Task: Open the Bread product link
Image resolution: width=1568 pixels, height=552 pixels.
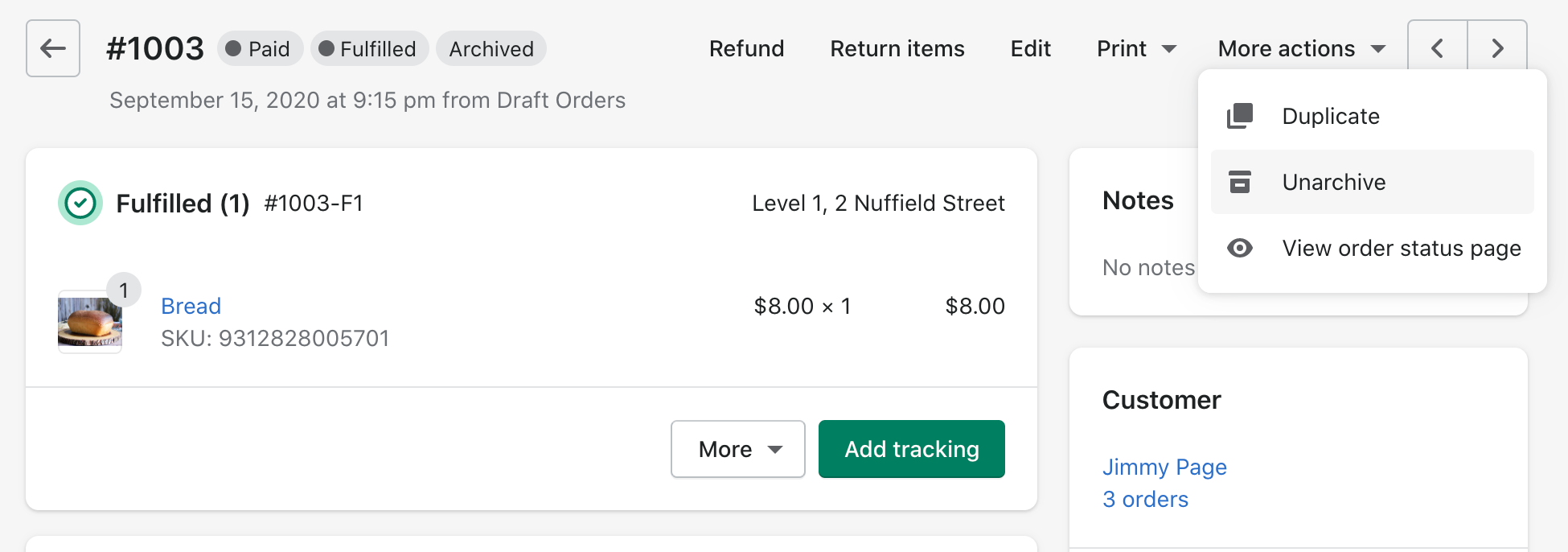Action: 191,306
